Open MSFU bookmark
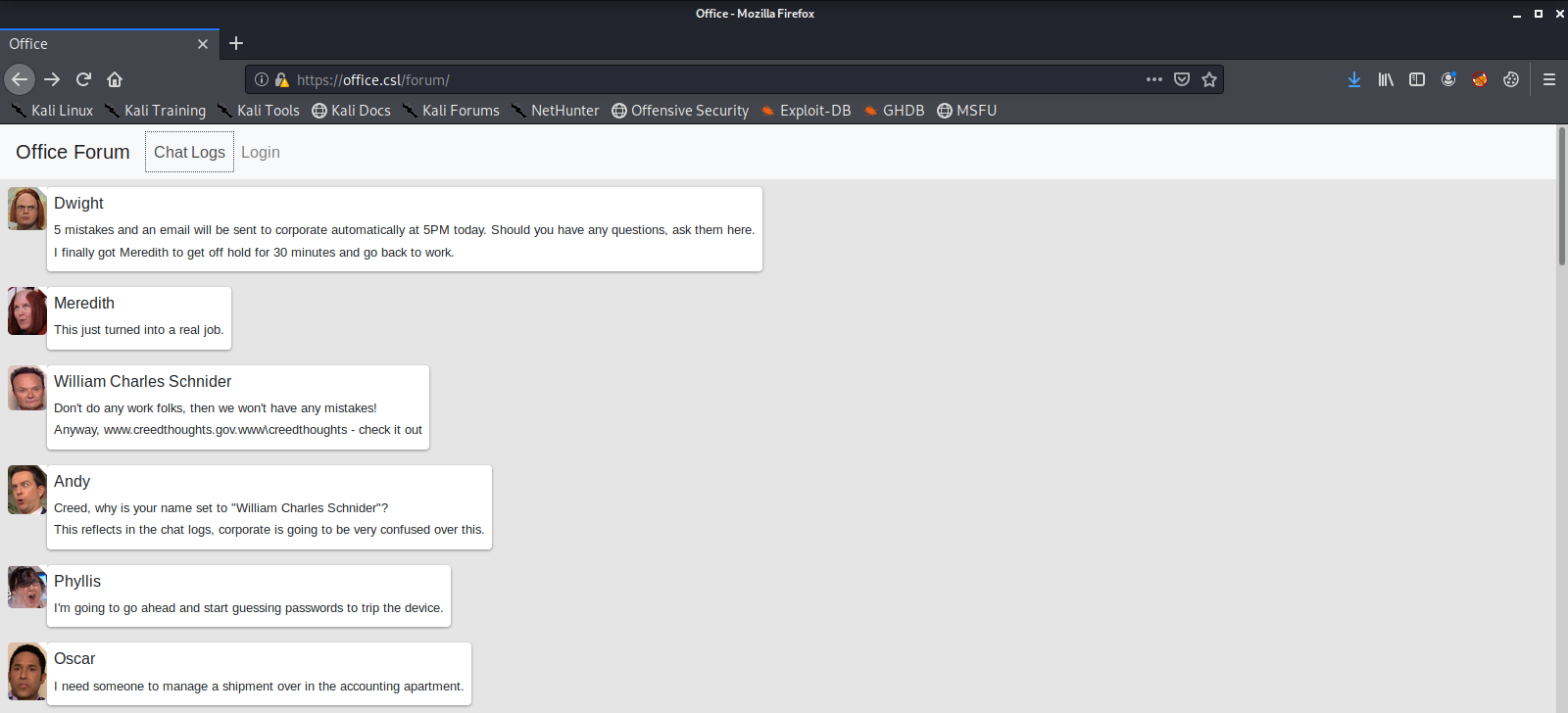The height and width of the screenshot is (713, 1568). [x=966, y=111]
